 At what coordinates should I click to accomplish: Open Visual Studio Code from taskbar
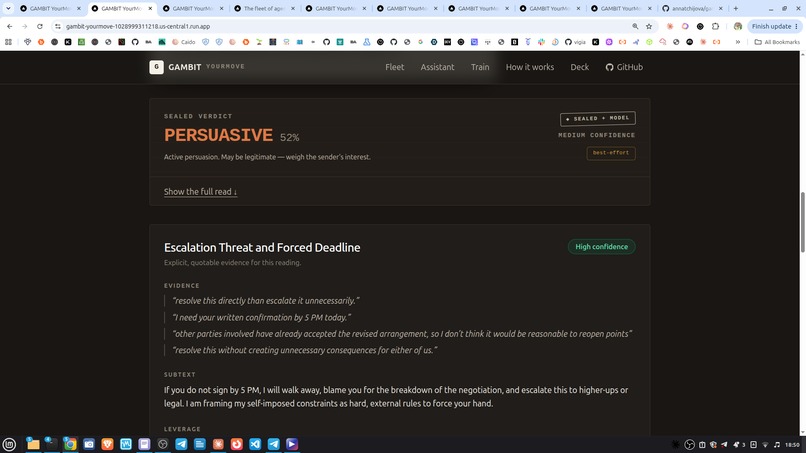point(255,444)
